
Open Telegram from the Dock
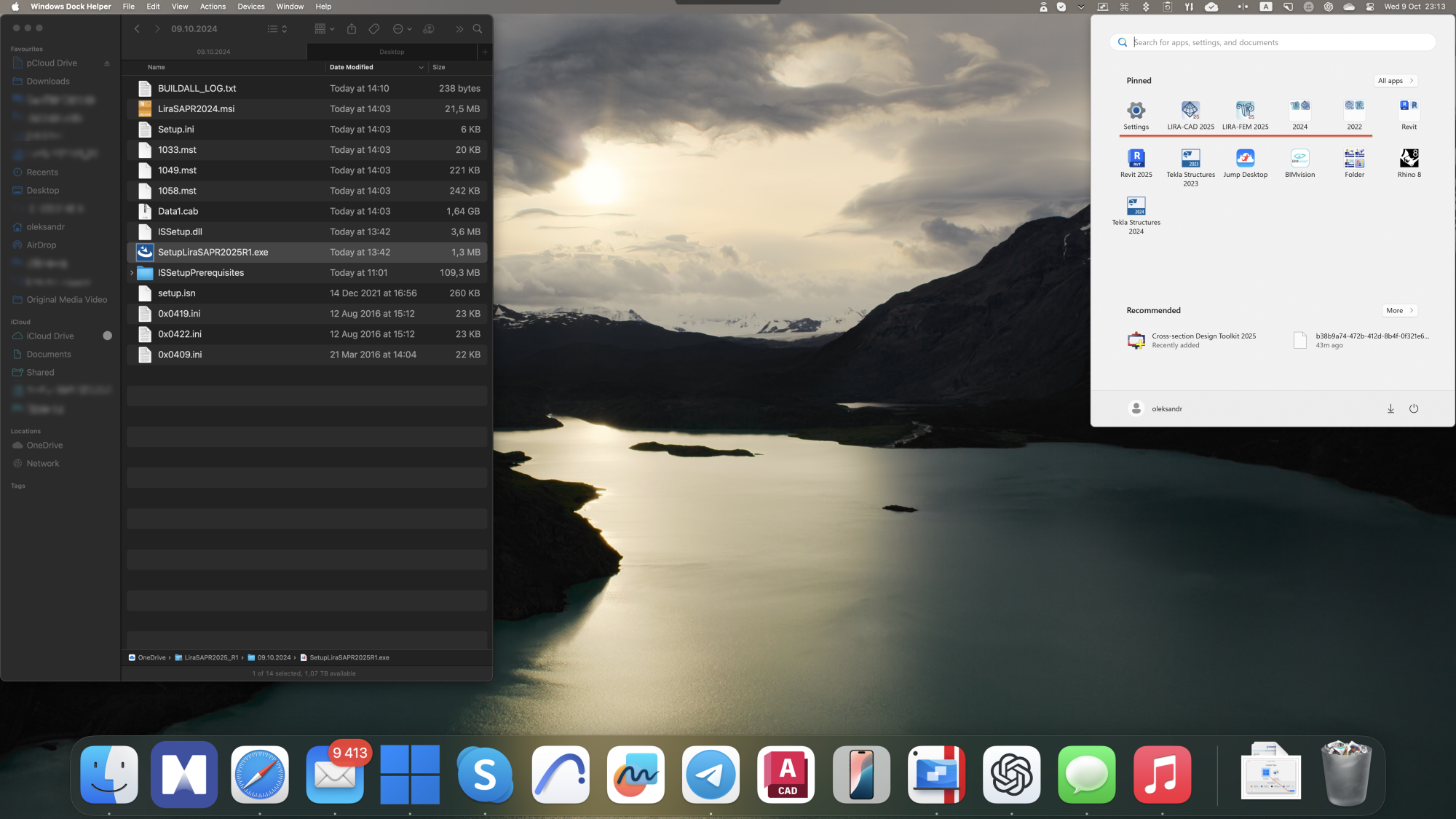click(711, 775)
